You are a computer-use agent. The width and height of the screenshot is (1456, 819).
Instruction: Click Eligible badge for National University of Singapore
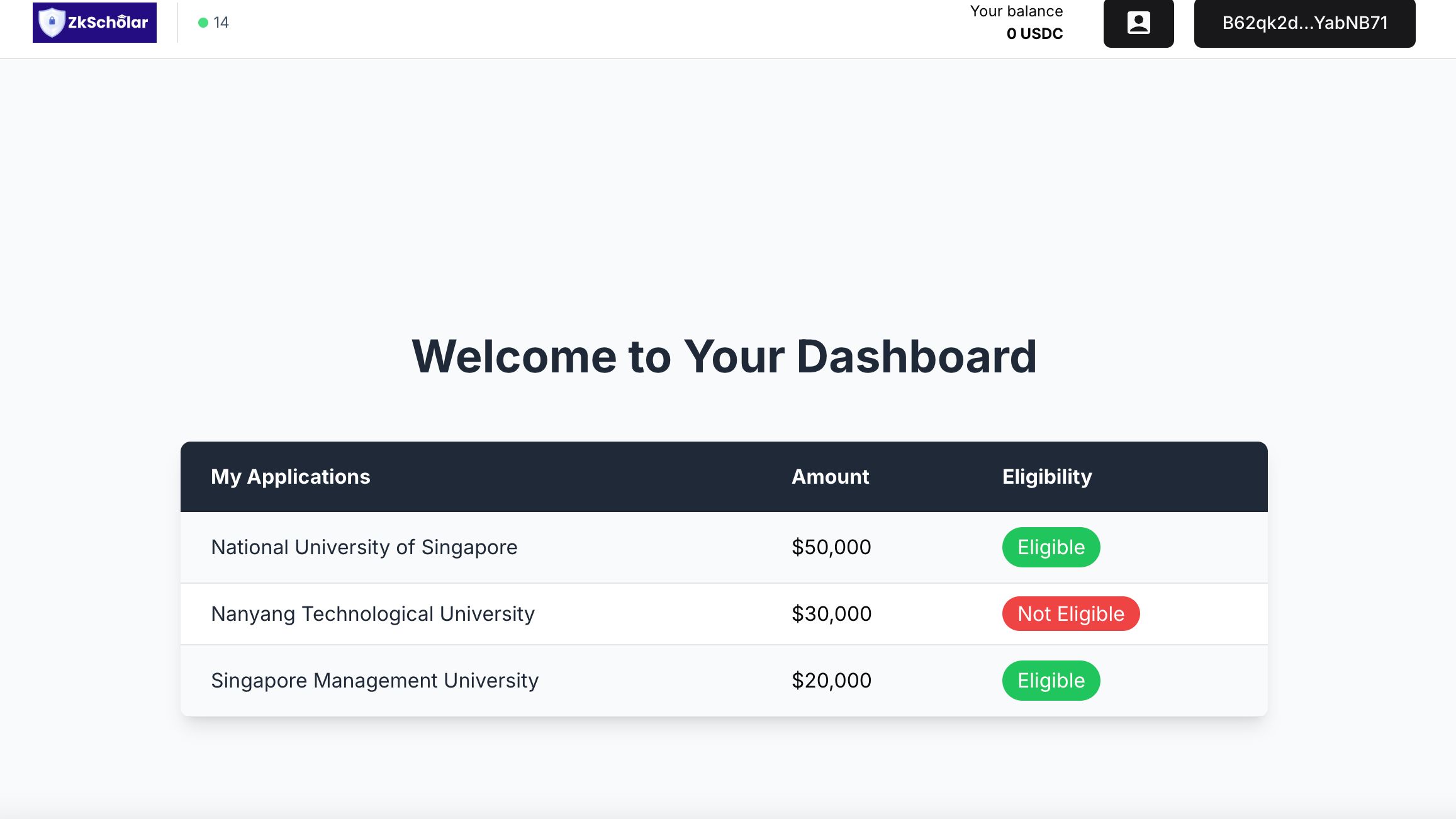click(1051, 547)
